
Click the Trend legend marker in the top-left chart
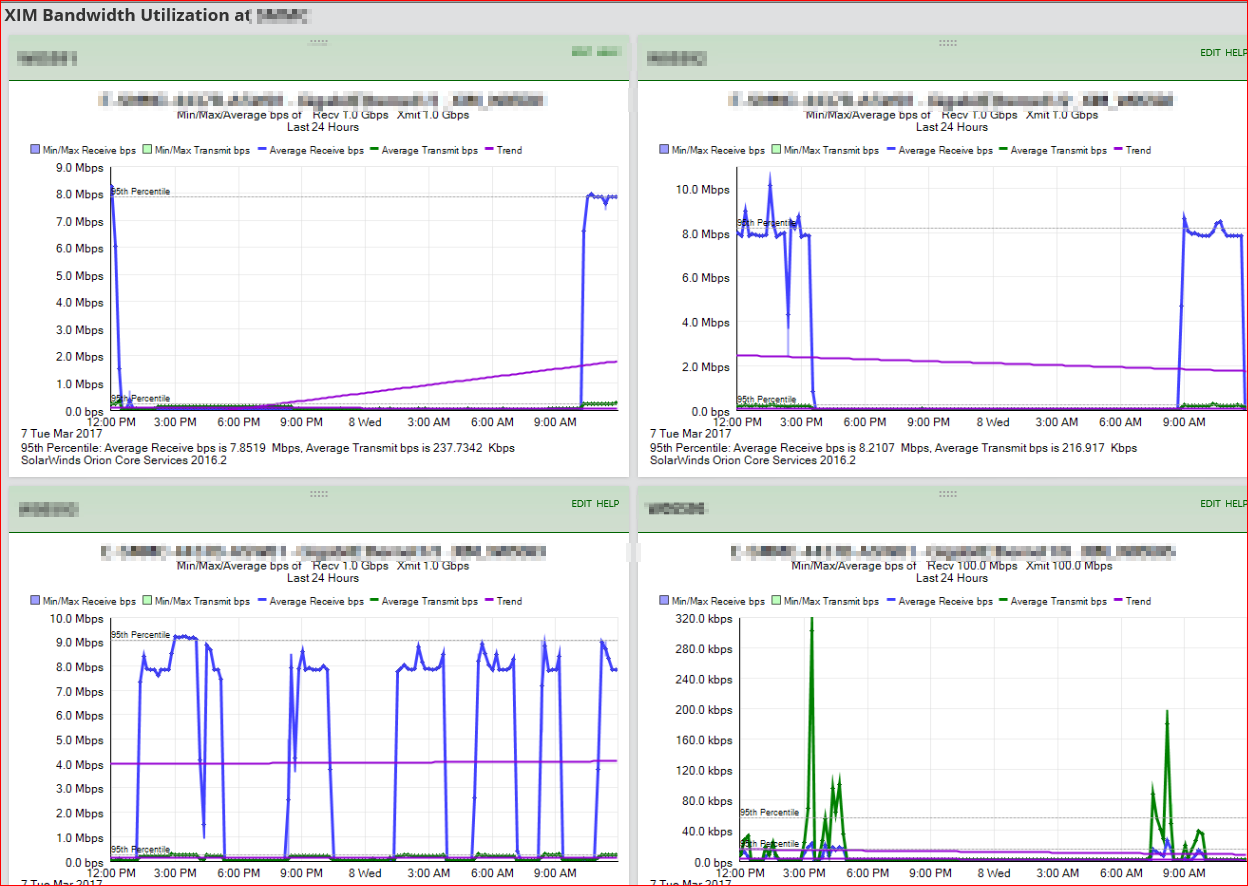pyautogui.click(x=489, y=150)
